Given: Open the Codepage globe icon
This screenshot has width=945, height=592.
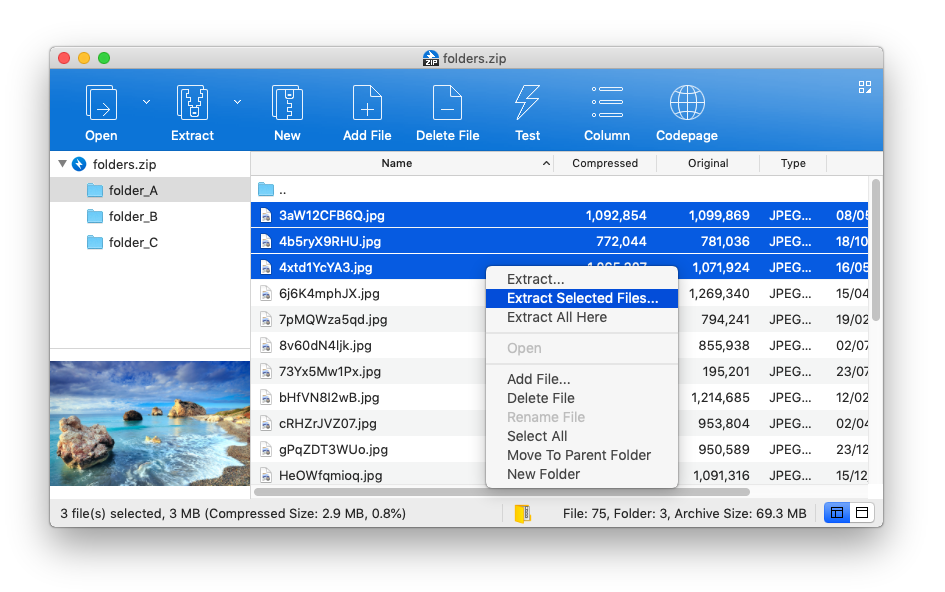Looking at the screenshot, I should tap(686, 104).
